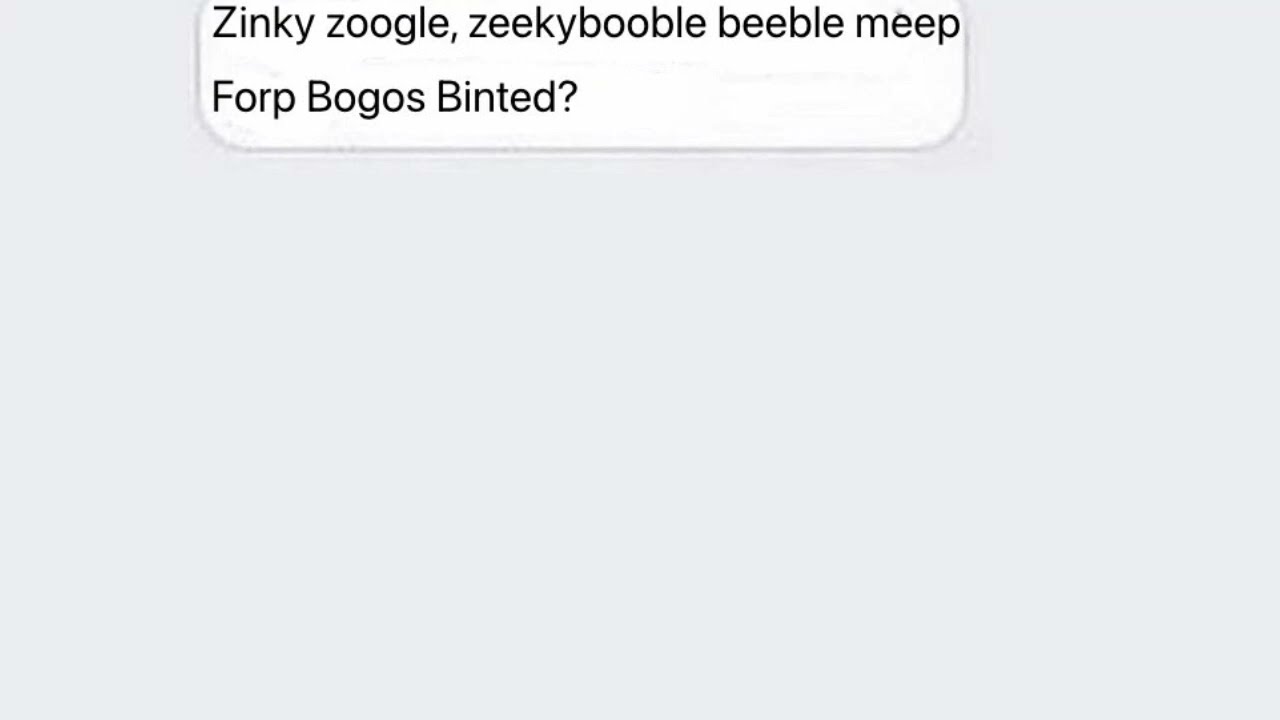The height and width of the screenshot is (720, 1280).
Task: Click the question mark after "Binted"
Action: (x=567, y=97)
